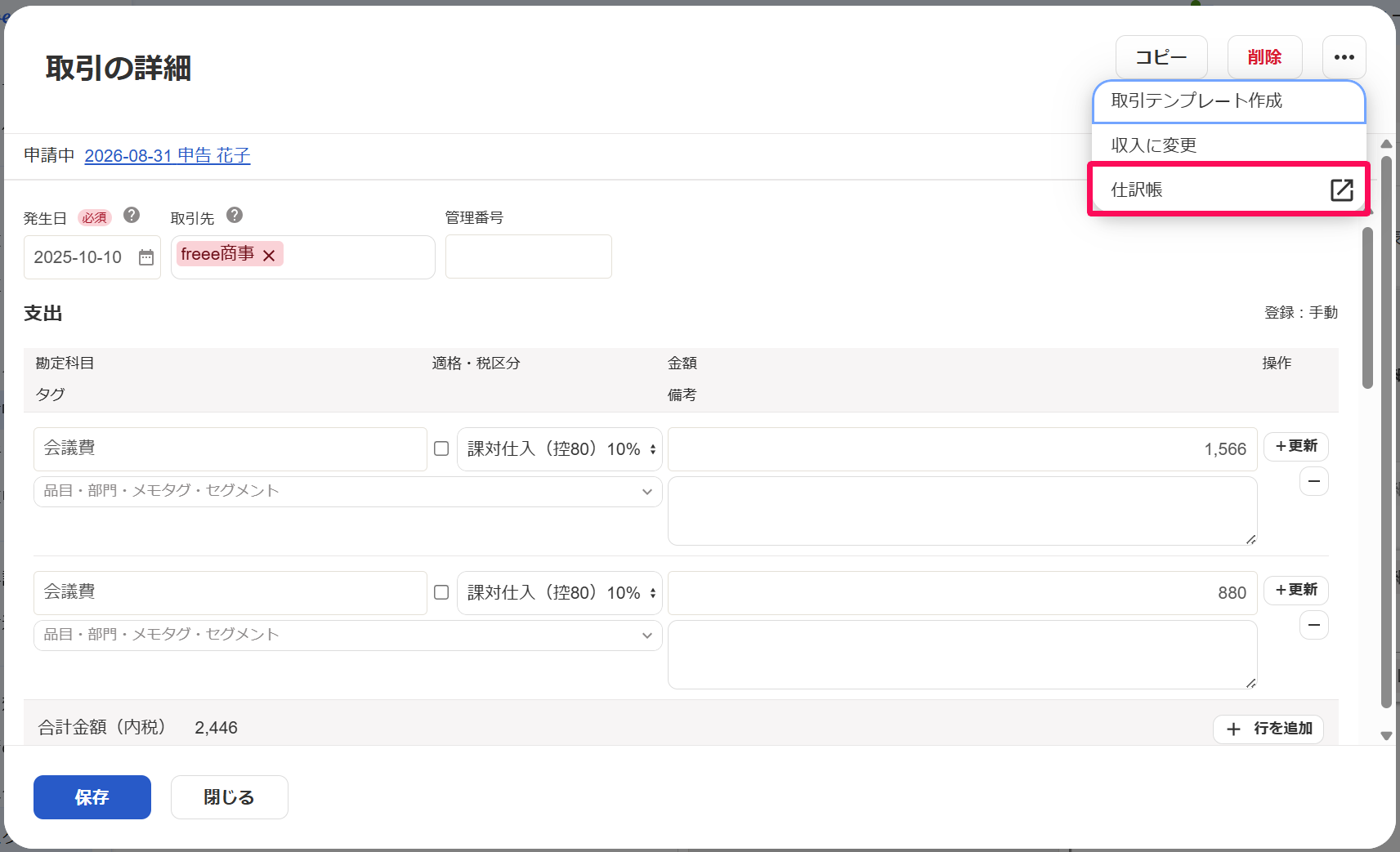
Task: Click the 登録：手動 label
Action: pos(1301,313)
